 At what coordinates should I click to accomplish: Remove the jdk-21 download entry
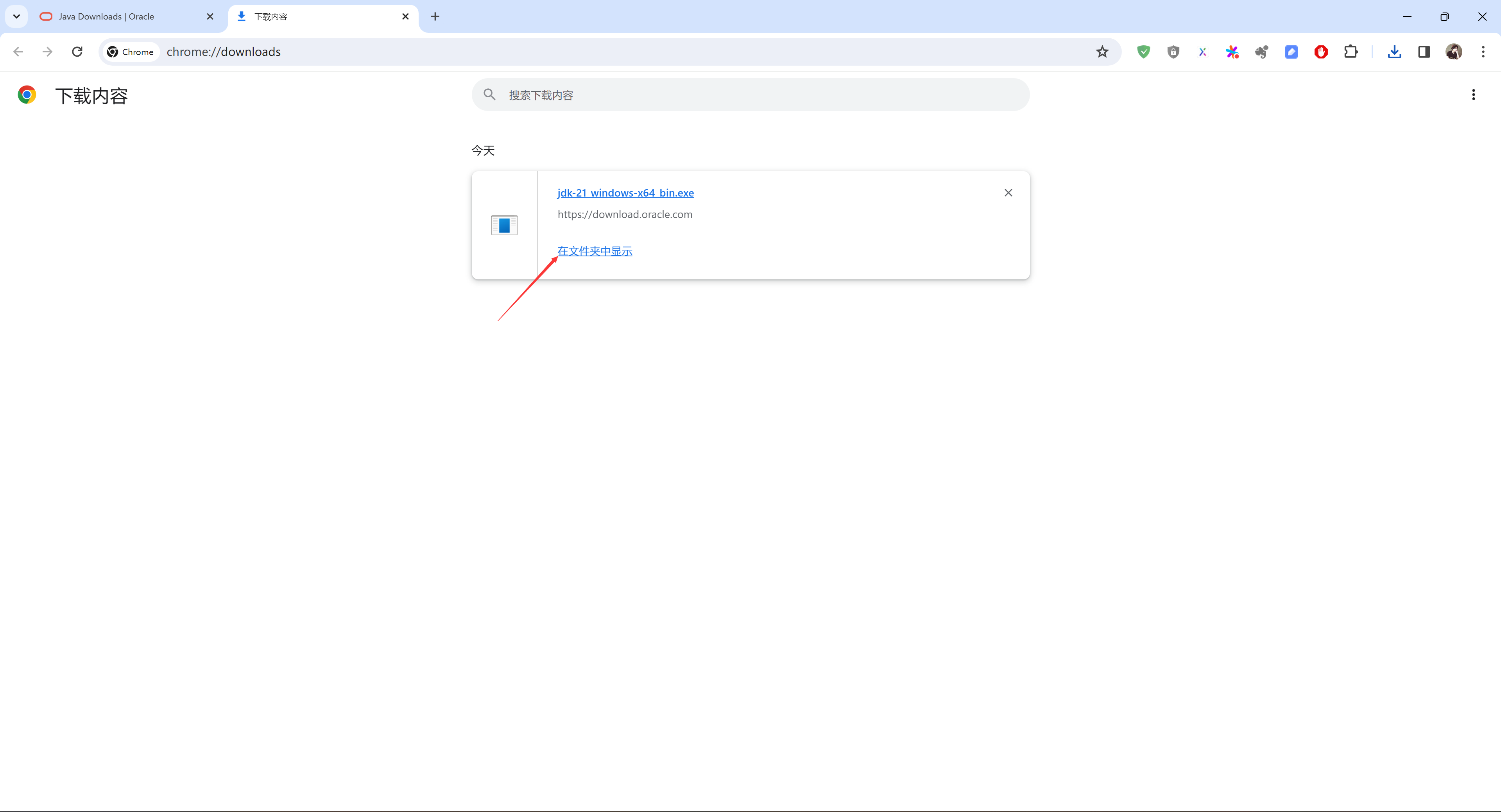pos(1008,192)
